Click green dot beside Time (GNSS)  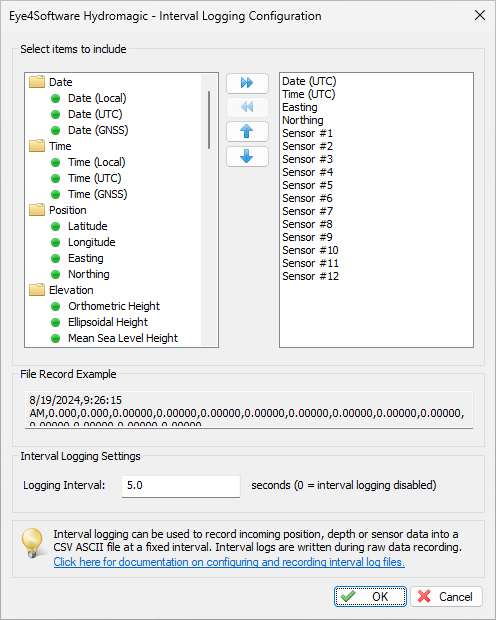pos(56,195)
